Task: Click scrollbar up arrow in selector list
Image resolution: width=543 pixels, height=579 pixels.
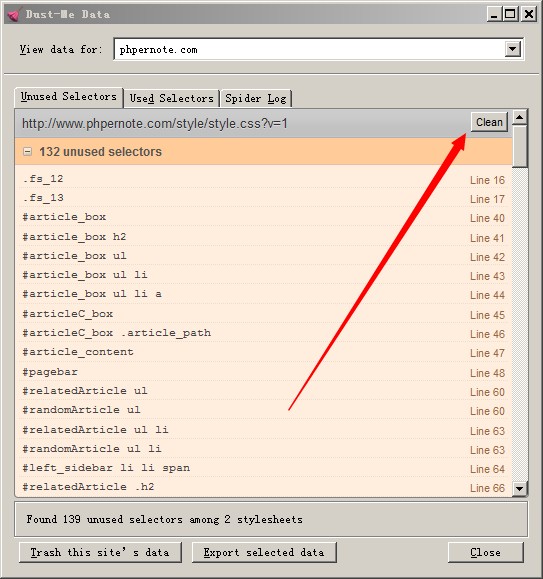Action: (520, 117)
